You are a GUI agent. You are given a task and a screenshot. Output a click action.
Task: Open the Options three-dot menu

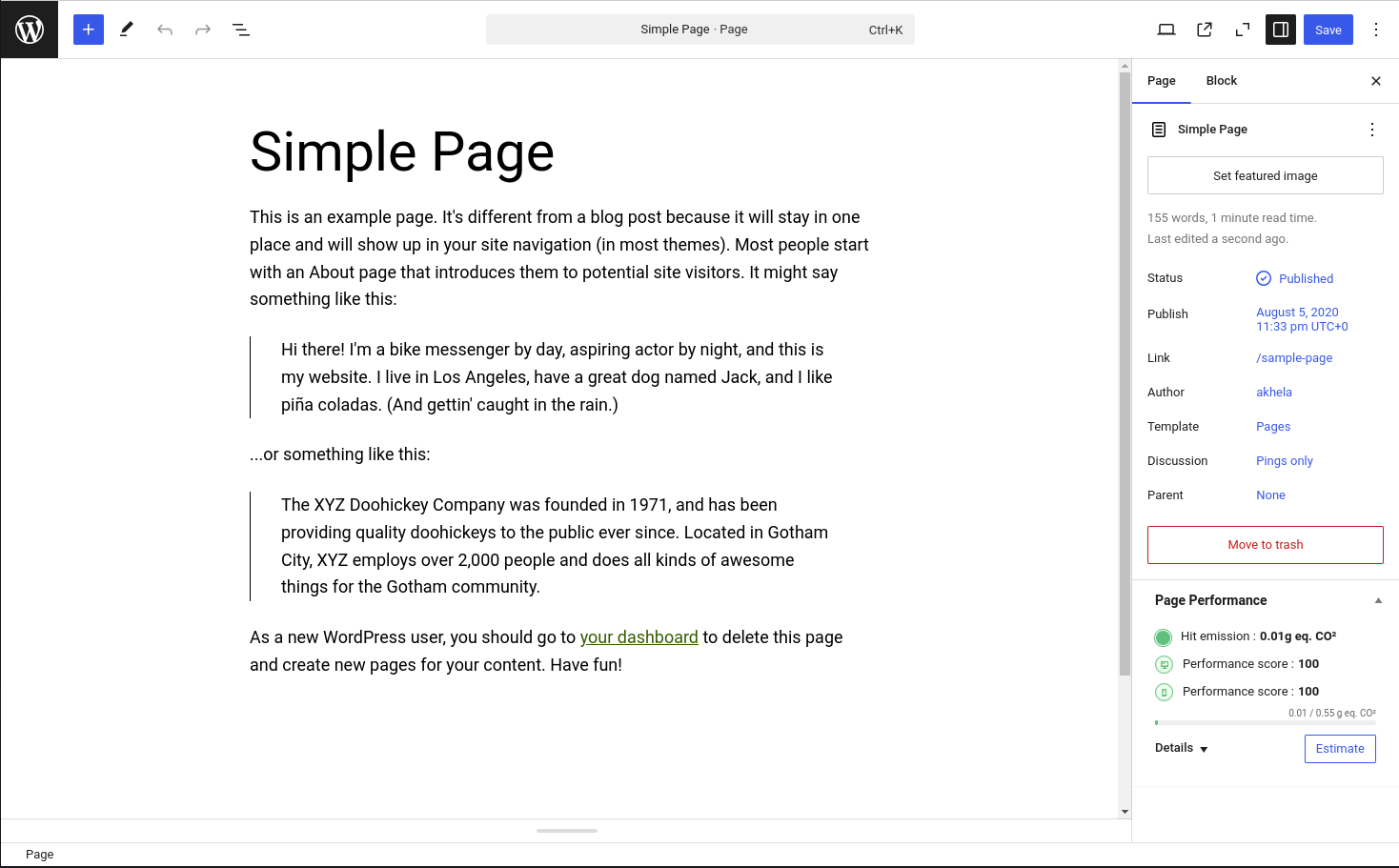coord(1376,30)
